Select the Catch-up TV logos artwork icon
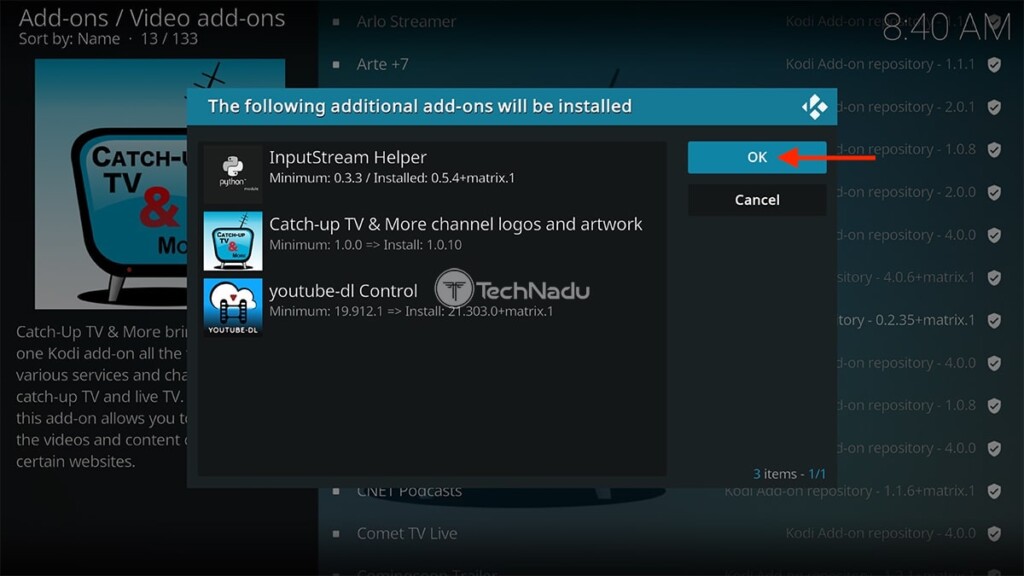This screenshot has width=1024, height=576. 232,241
